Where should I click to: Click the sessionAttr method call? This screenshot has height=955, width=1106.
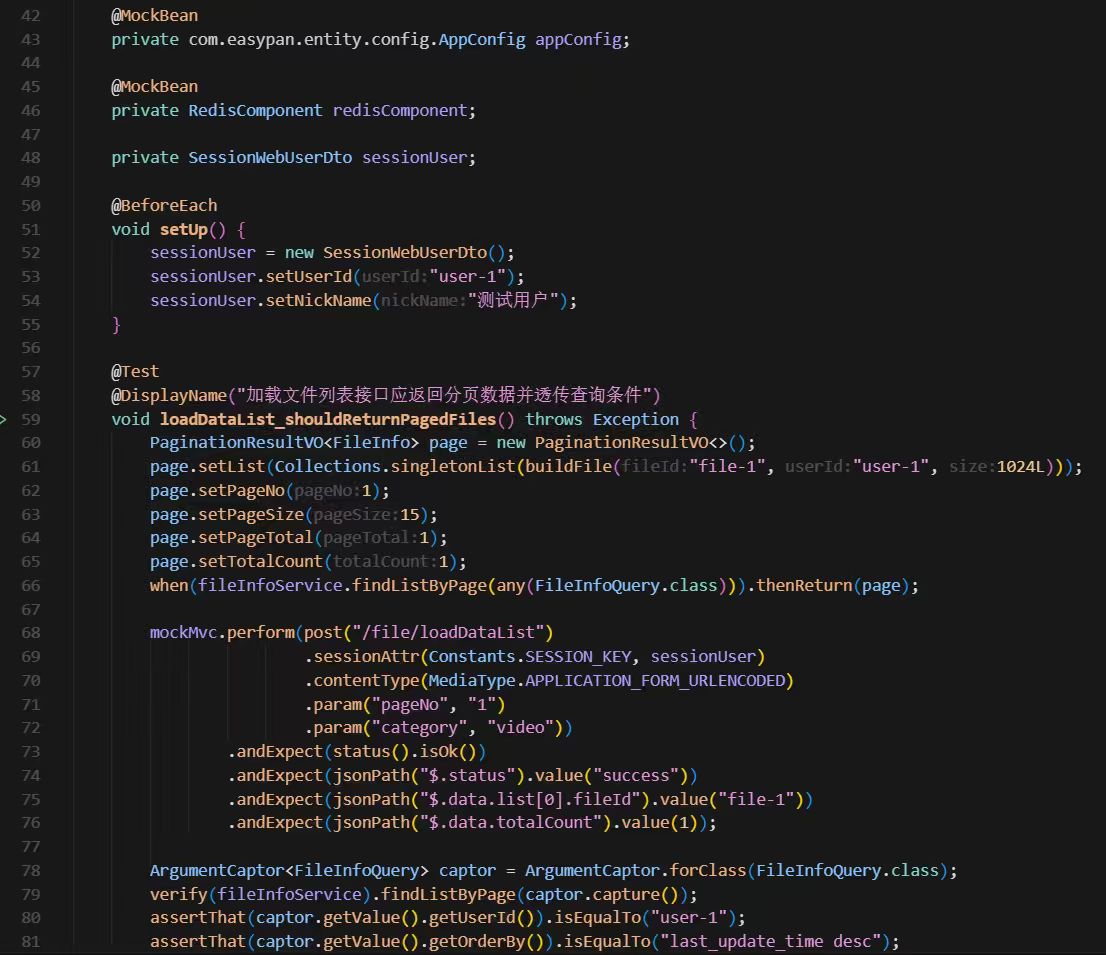(x=366, y=657)
